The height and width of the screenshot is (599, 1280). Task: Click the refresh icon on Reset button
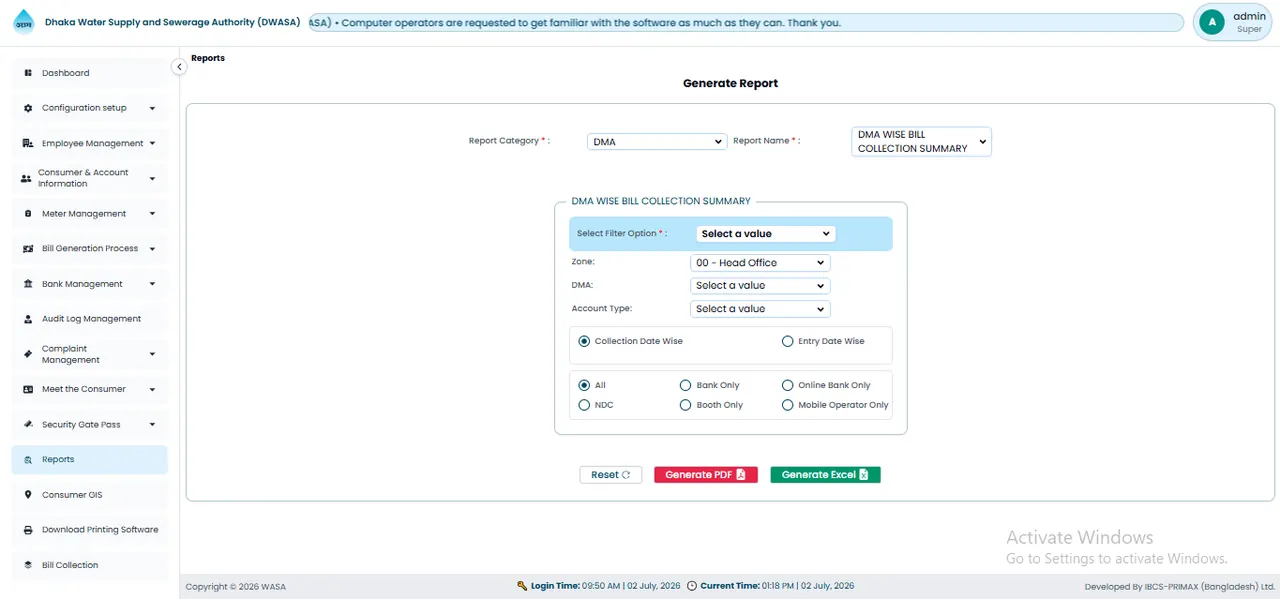[x=626, y=475]
